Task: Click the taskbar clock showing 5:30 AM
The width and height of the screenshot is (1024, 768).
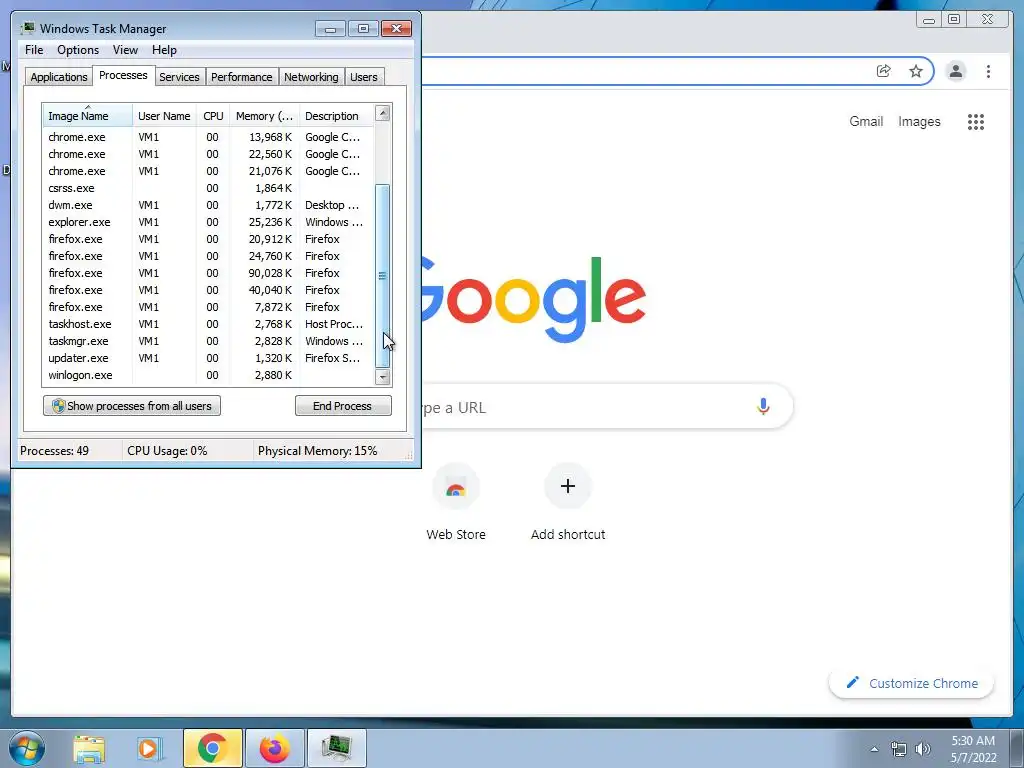Action: [973, 749]
